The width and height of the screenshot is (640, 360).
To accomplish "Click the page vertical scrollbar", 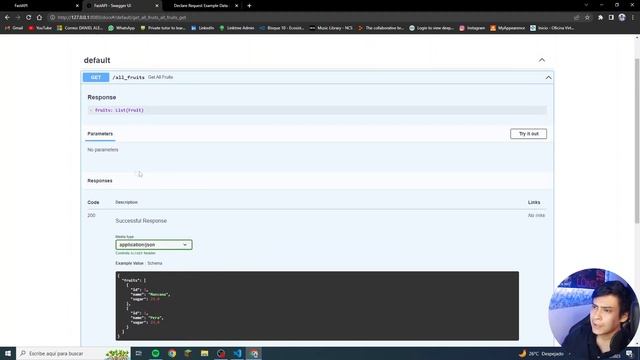I will click(x=637, y=141).
